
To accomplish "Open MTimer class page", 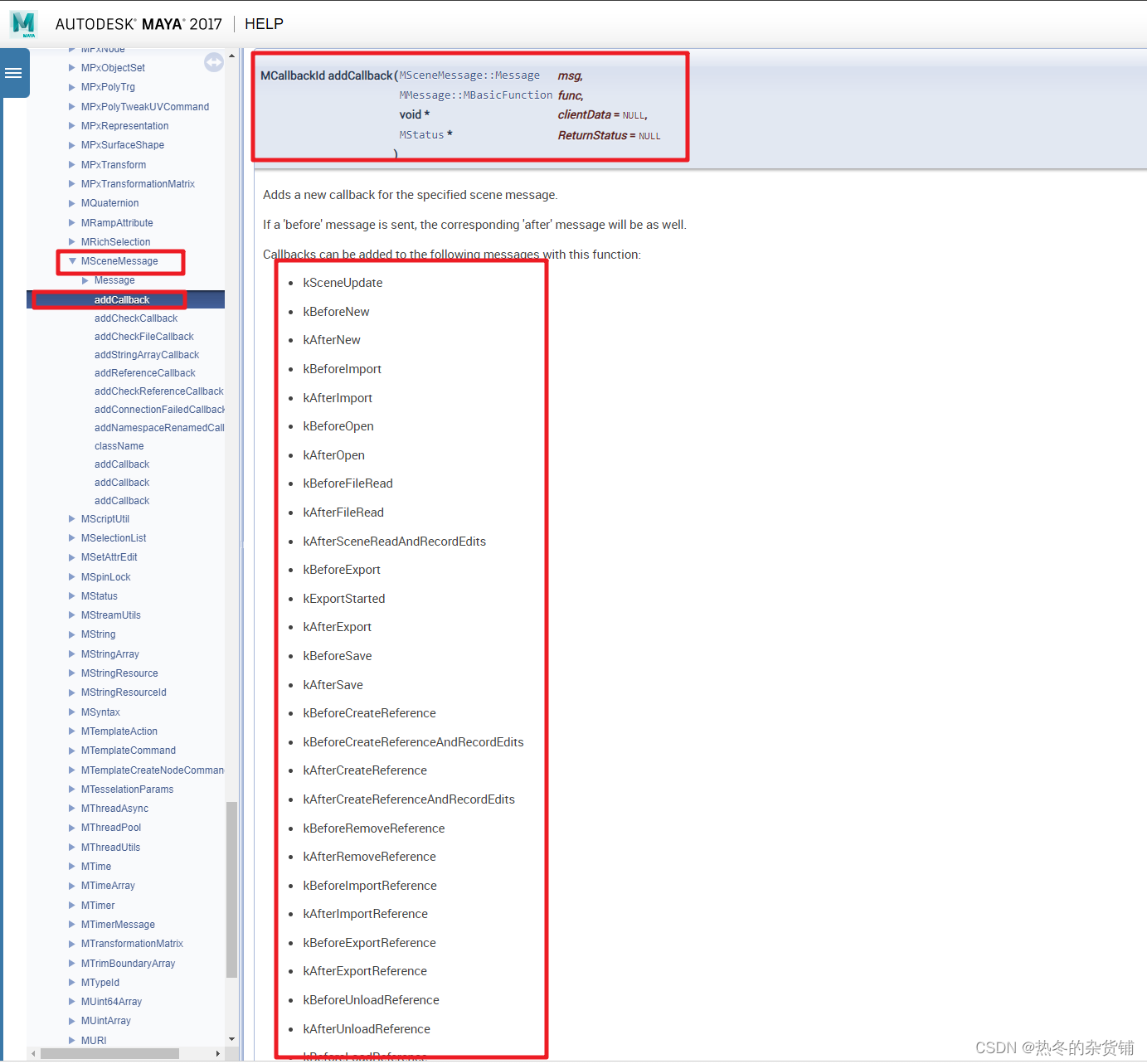I will point(98,906).
